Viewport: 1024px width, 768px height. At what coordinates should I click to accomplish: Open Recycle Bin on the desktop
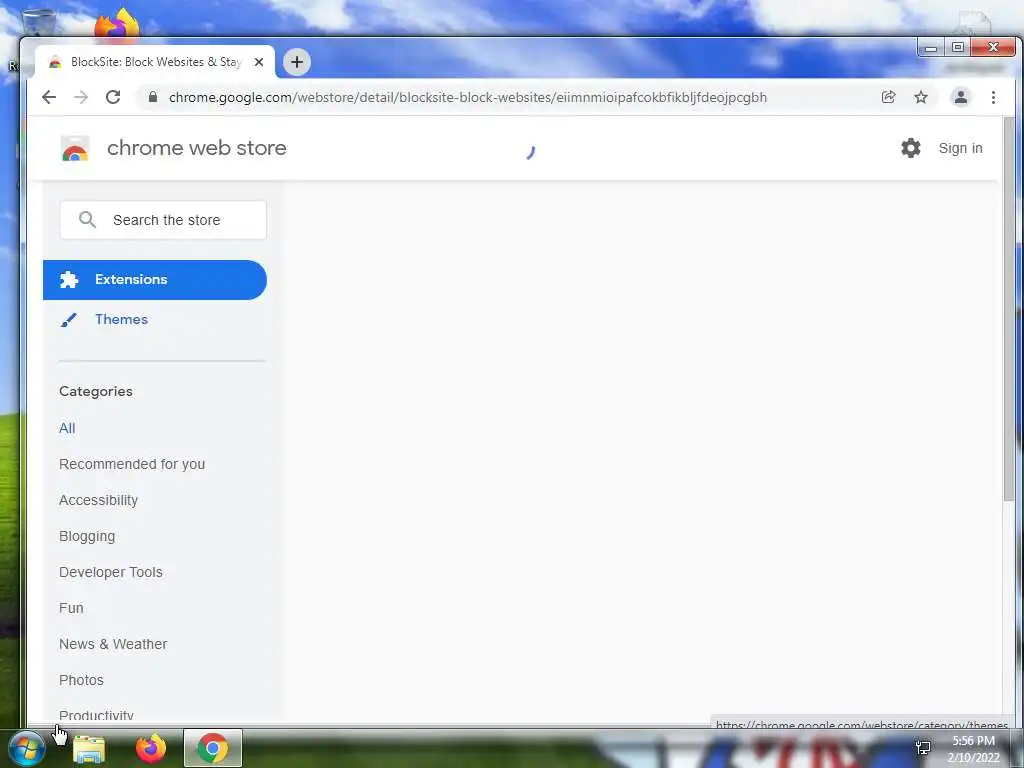[x=38, y=24]
